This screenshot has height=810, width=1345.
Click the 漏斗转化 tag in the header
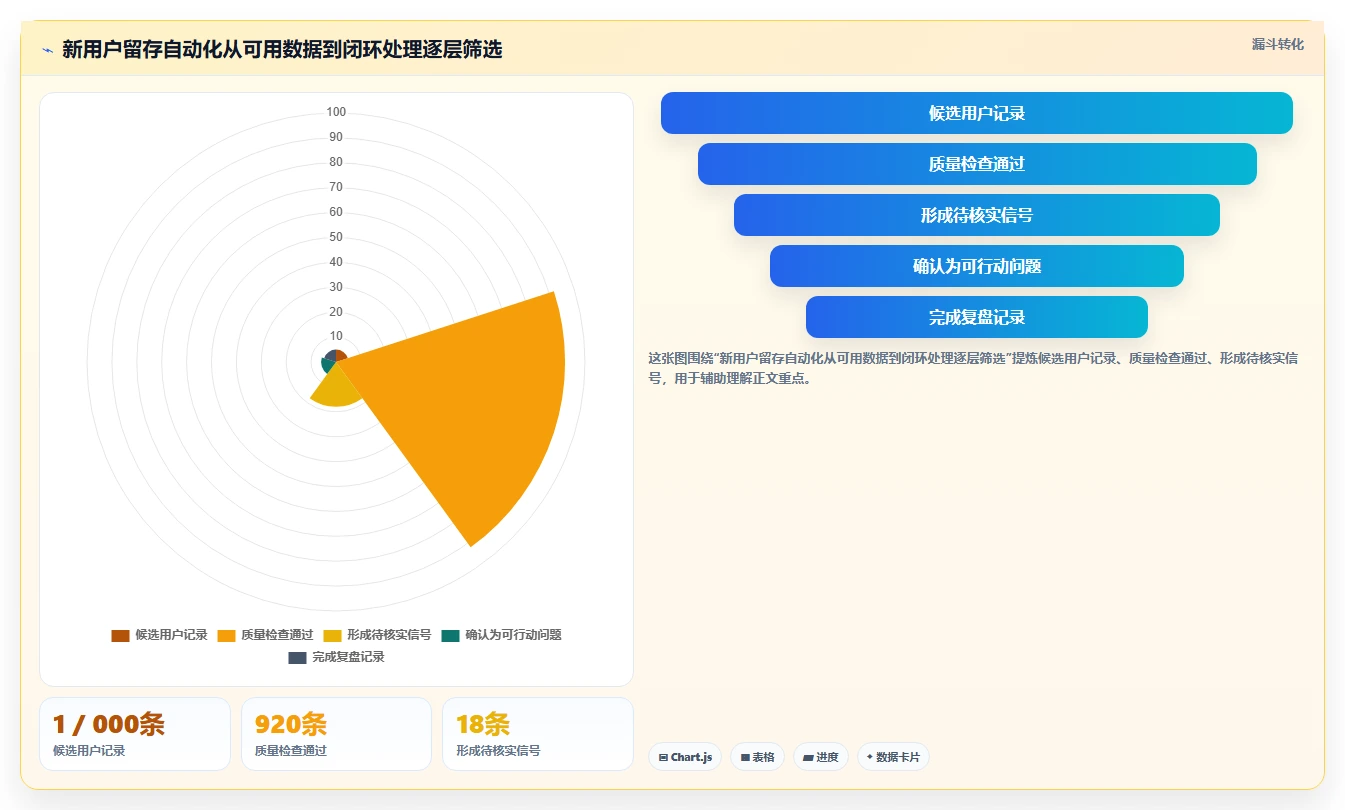pyautogui.click(x=1278, y=44)
